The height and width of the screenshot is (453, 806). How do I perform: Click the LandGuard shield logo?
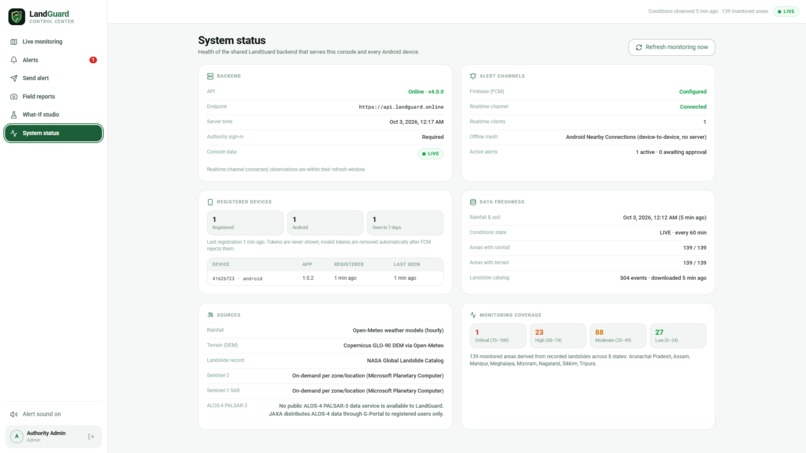16,16
